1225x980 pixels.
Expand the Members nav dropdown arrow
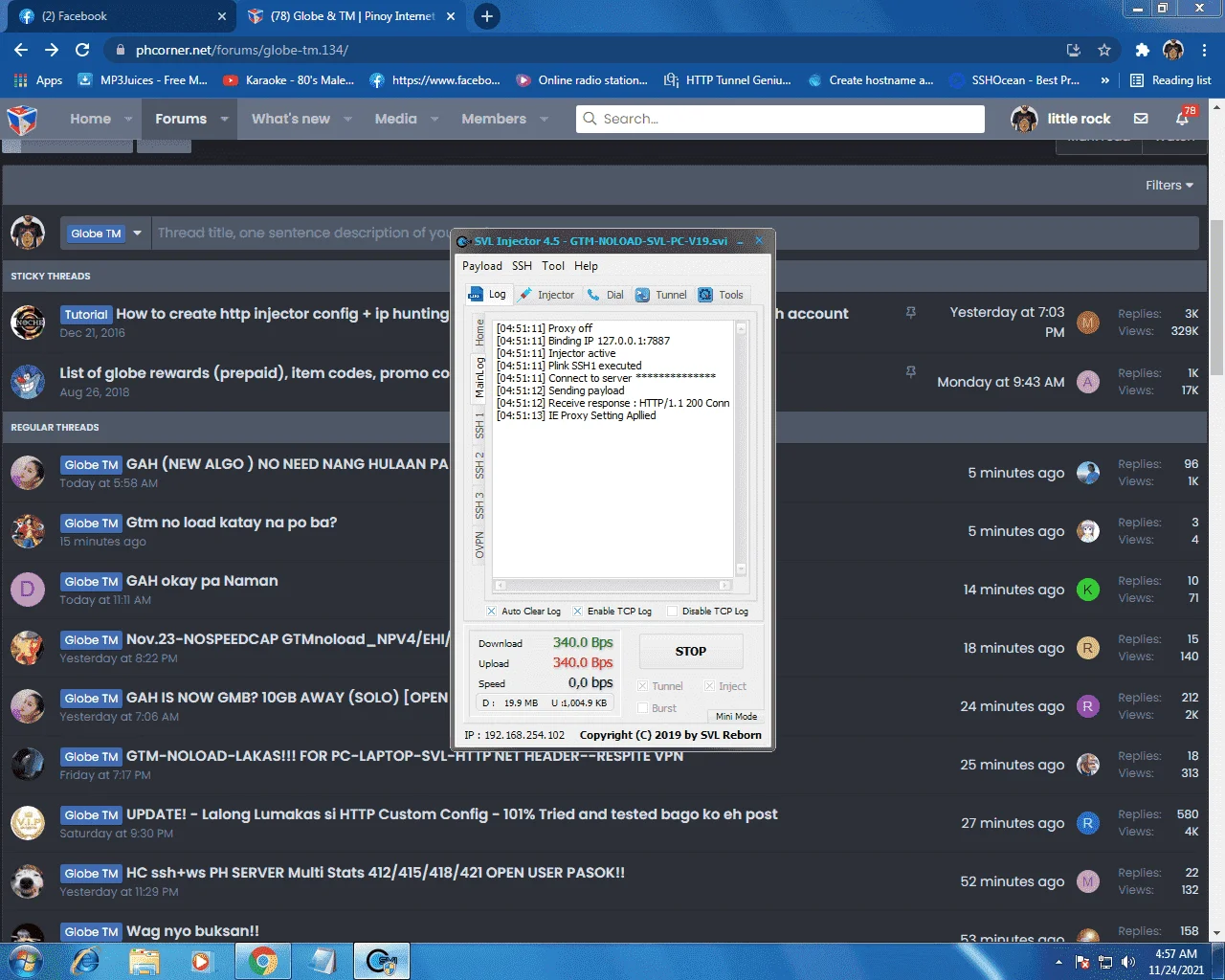(x=544, y=119)
